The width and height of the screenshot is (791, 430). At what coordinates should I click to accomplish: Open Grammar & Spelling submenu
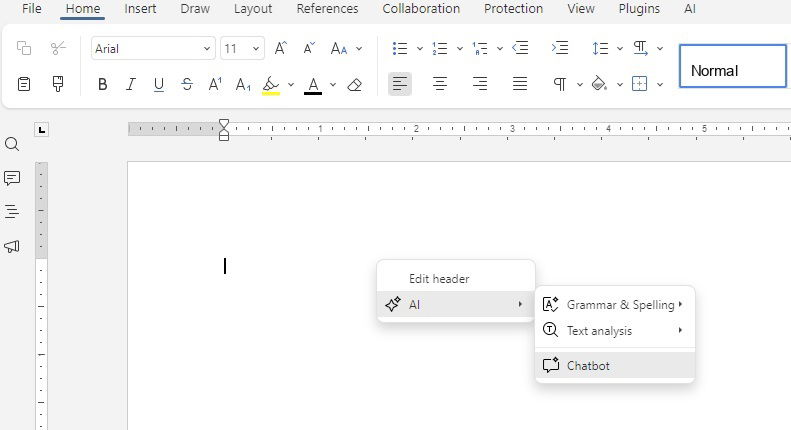615,304
